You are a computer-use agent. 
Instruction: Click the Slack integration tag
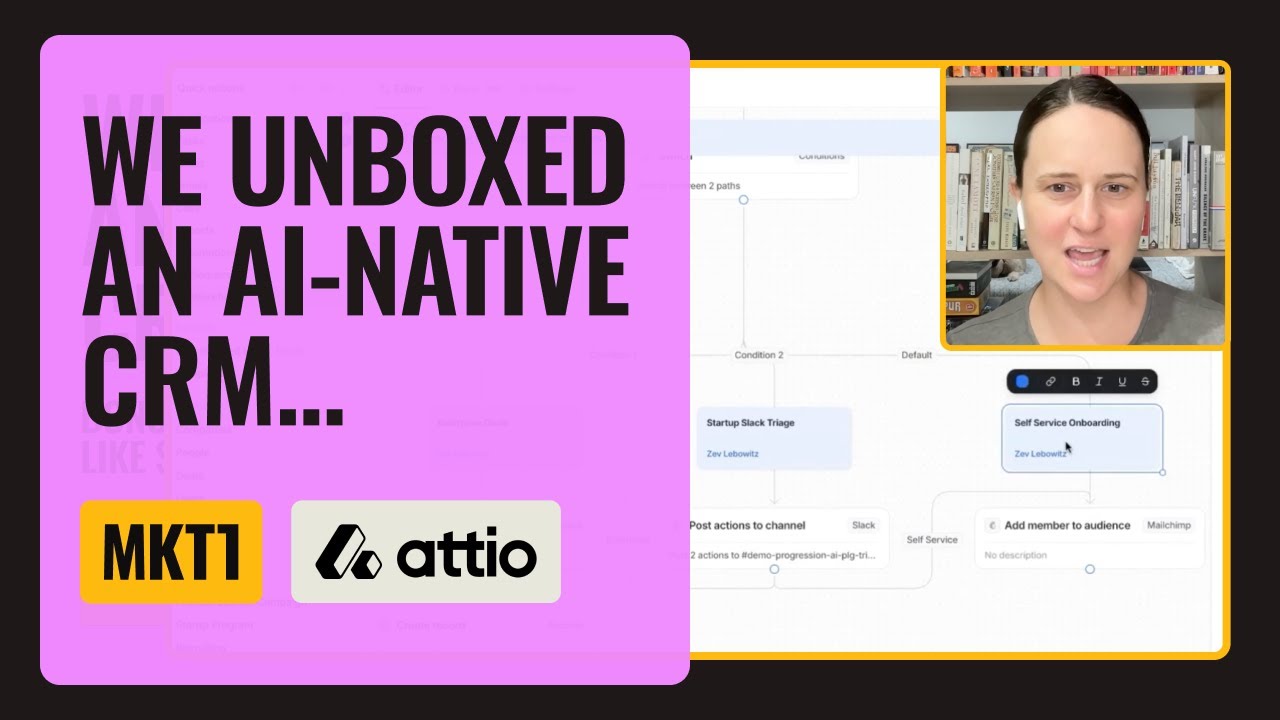coord(863,525)
